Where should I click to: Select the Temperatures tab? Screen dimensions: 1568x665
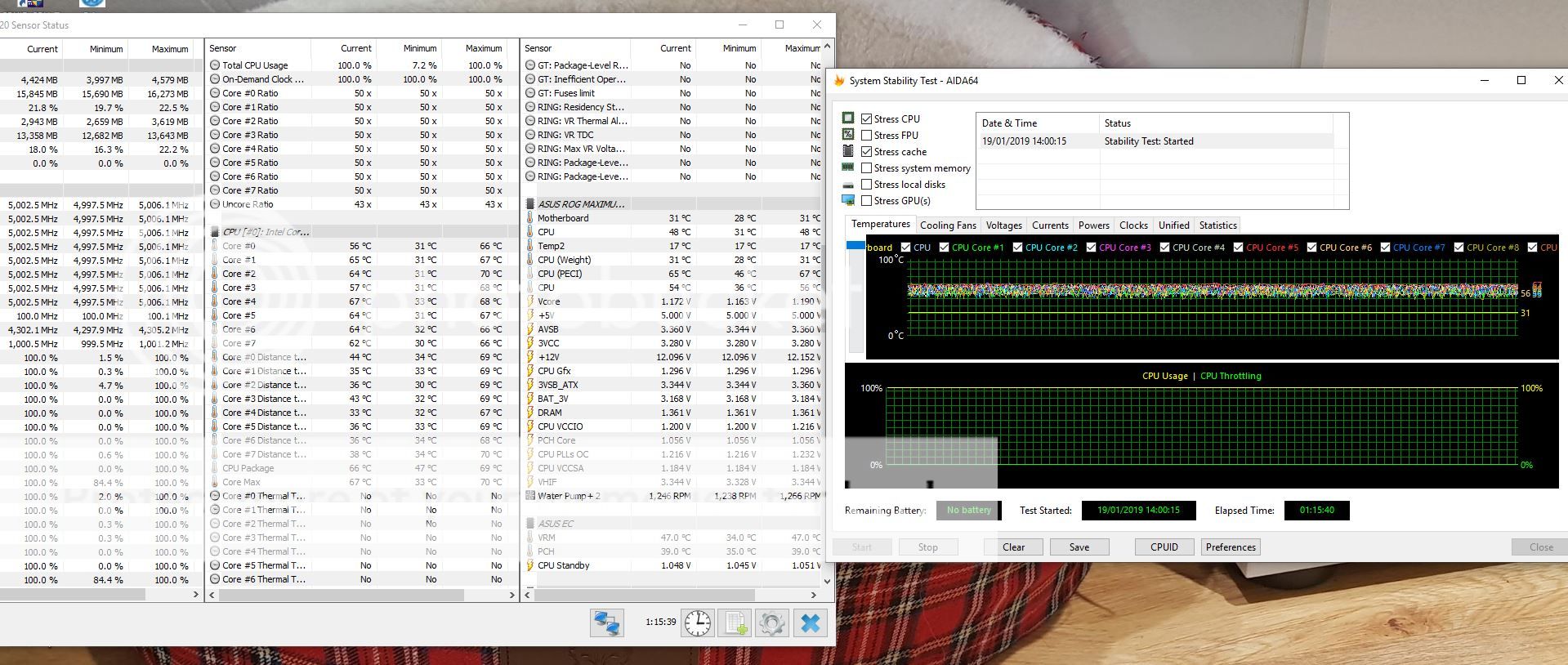point(880,224)
